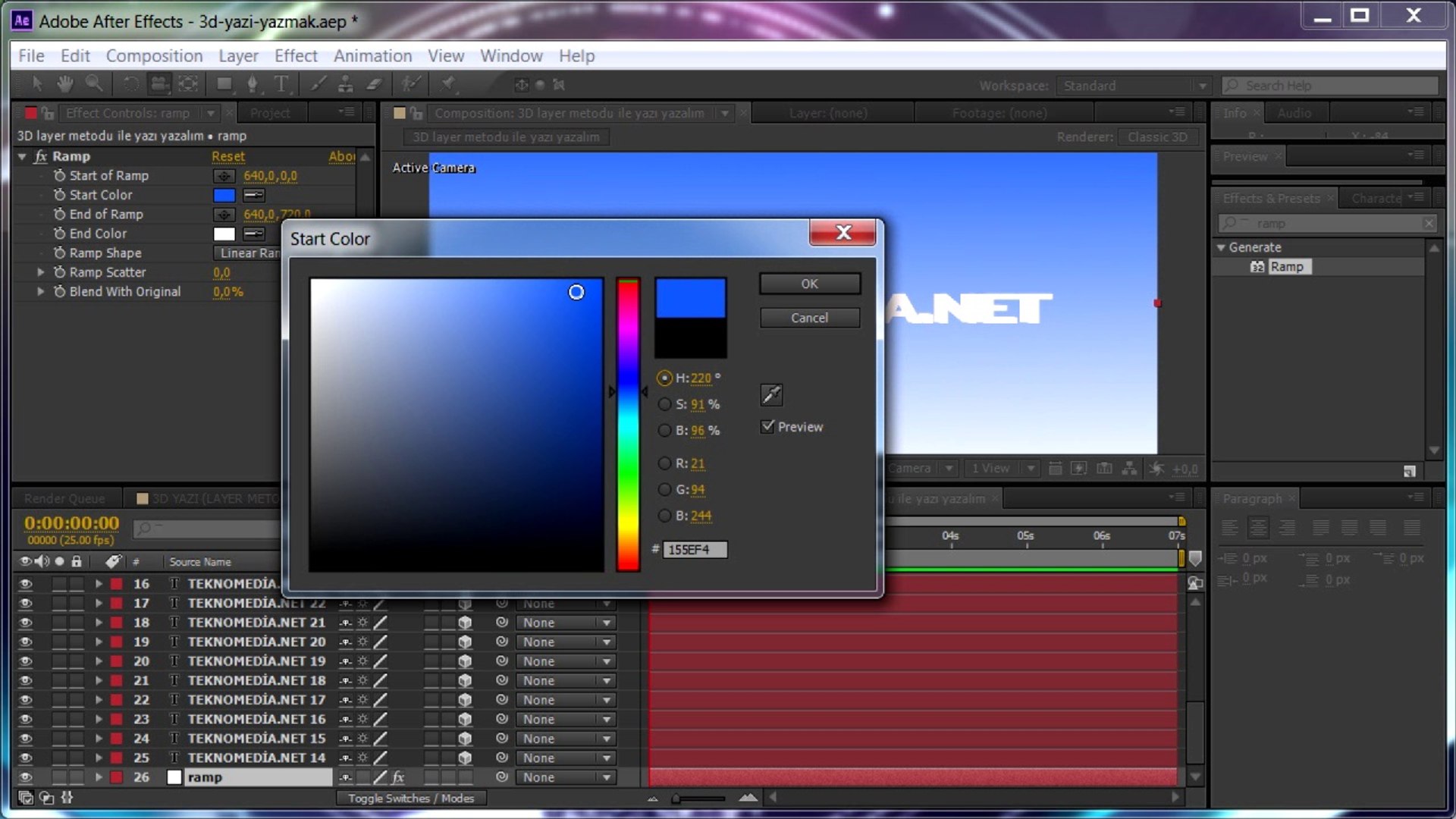
Task: Click the hex color input field
Action: 695,549
